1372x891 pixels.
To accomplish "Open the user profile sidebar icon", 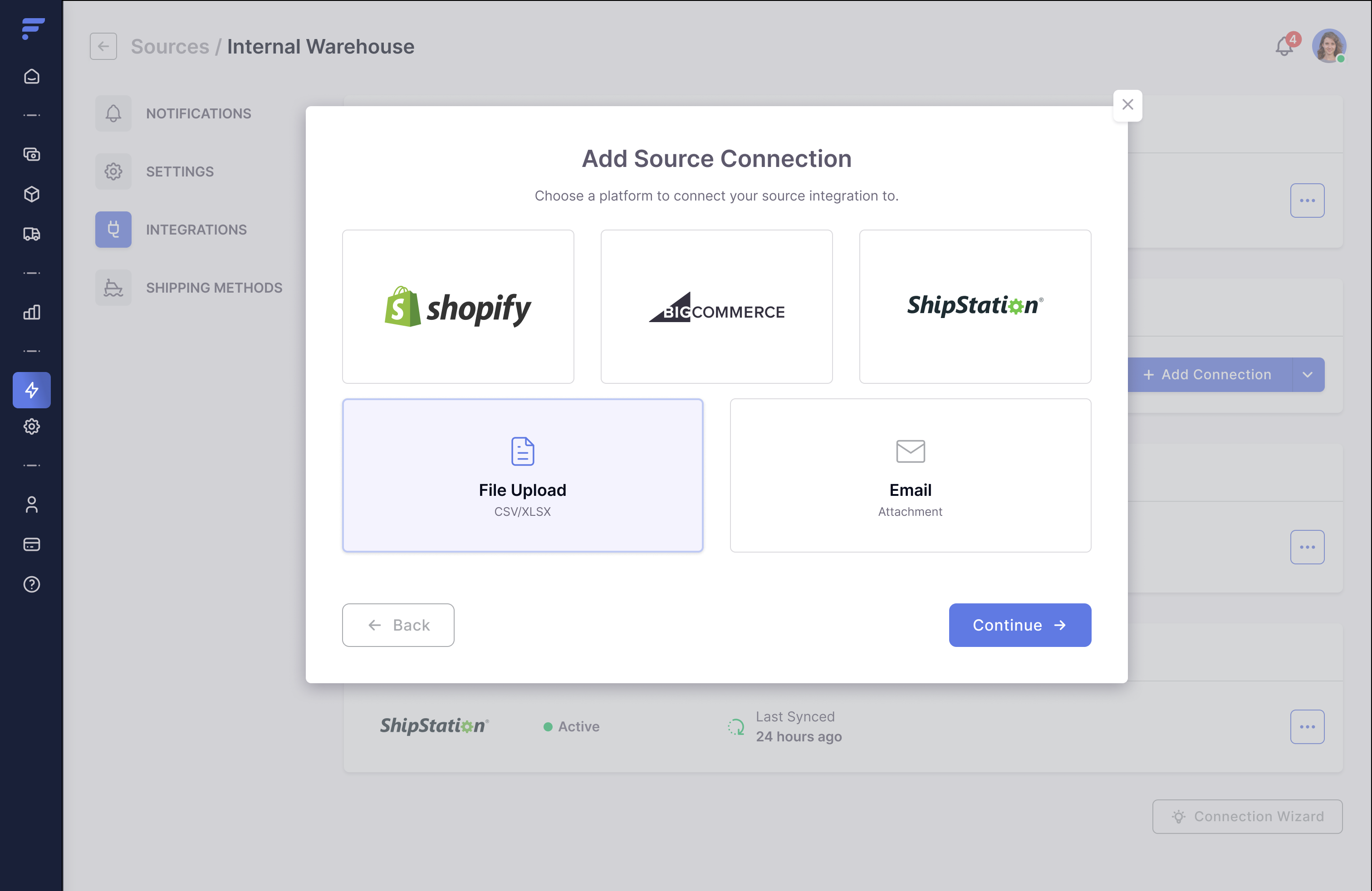I will point(32,505).
